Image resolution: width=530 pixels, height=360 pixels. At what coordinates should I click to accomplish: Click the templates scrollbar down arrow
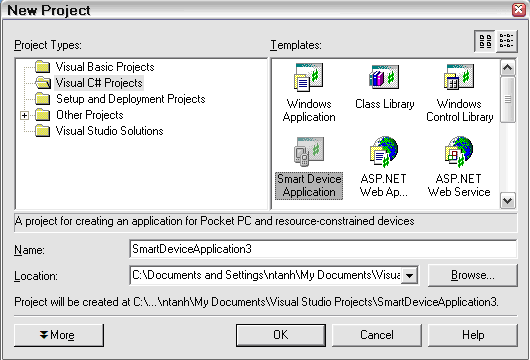[x=508, y=201]
